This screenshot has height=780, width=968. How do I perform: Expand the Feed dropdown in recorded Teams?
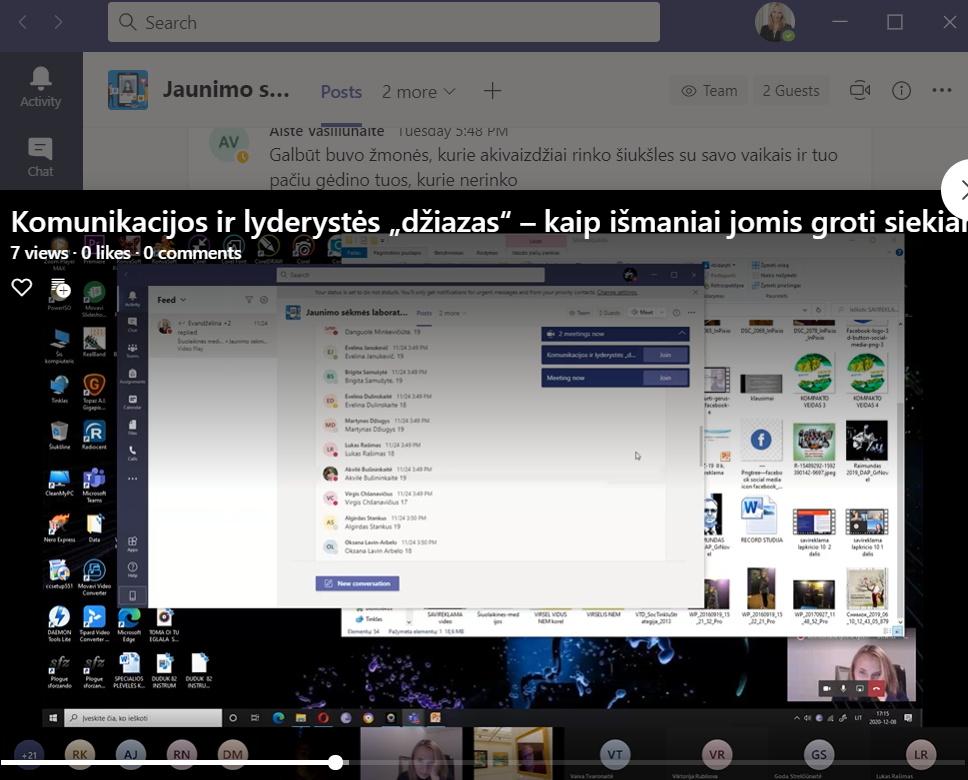pyautogui.click(x=171, y=300)
